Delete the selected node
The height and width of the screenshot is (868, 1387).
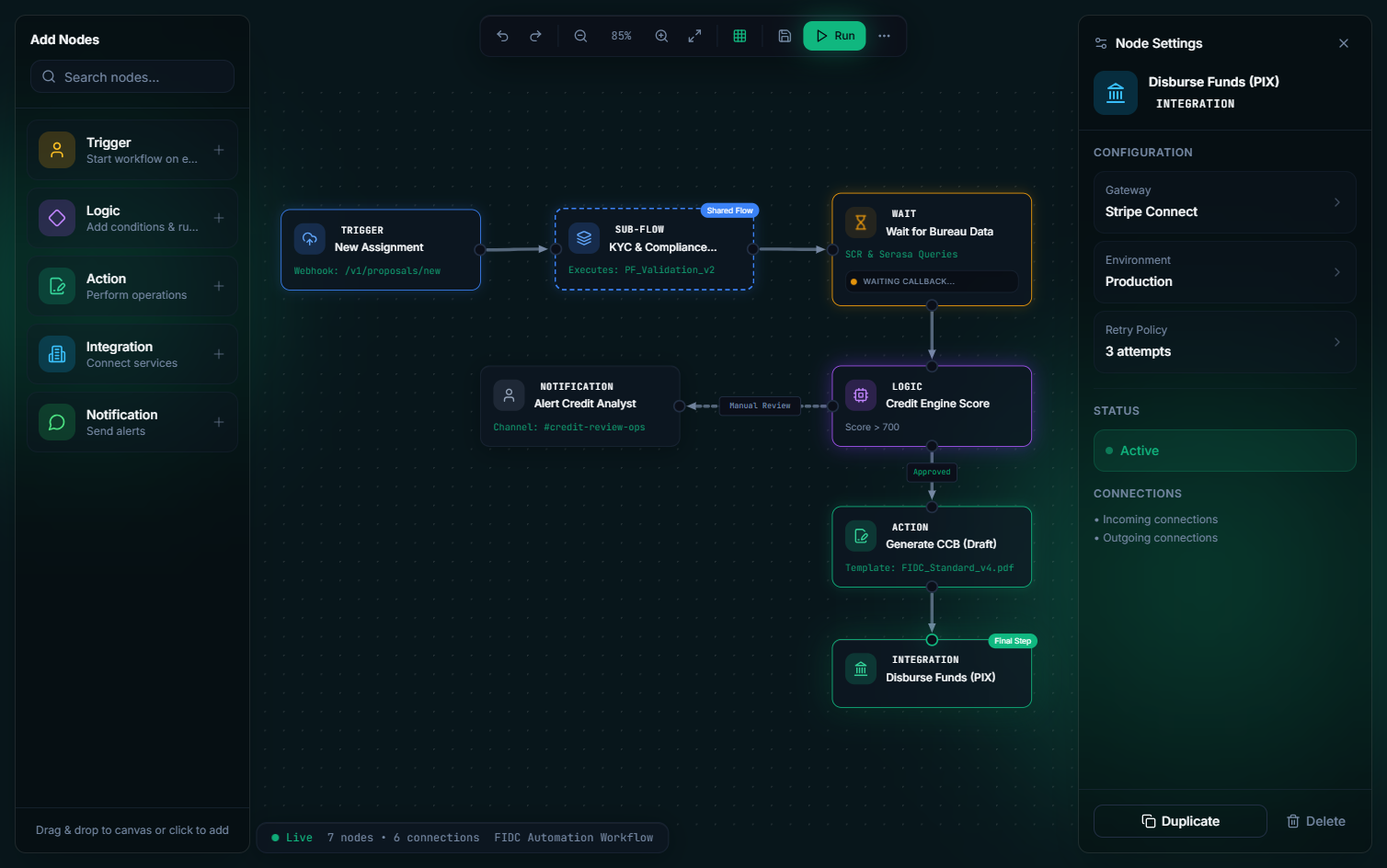point(1315,821)
